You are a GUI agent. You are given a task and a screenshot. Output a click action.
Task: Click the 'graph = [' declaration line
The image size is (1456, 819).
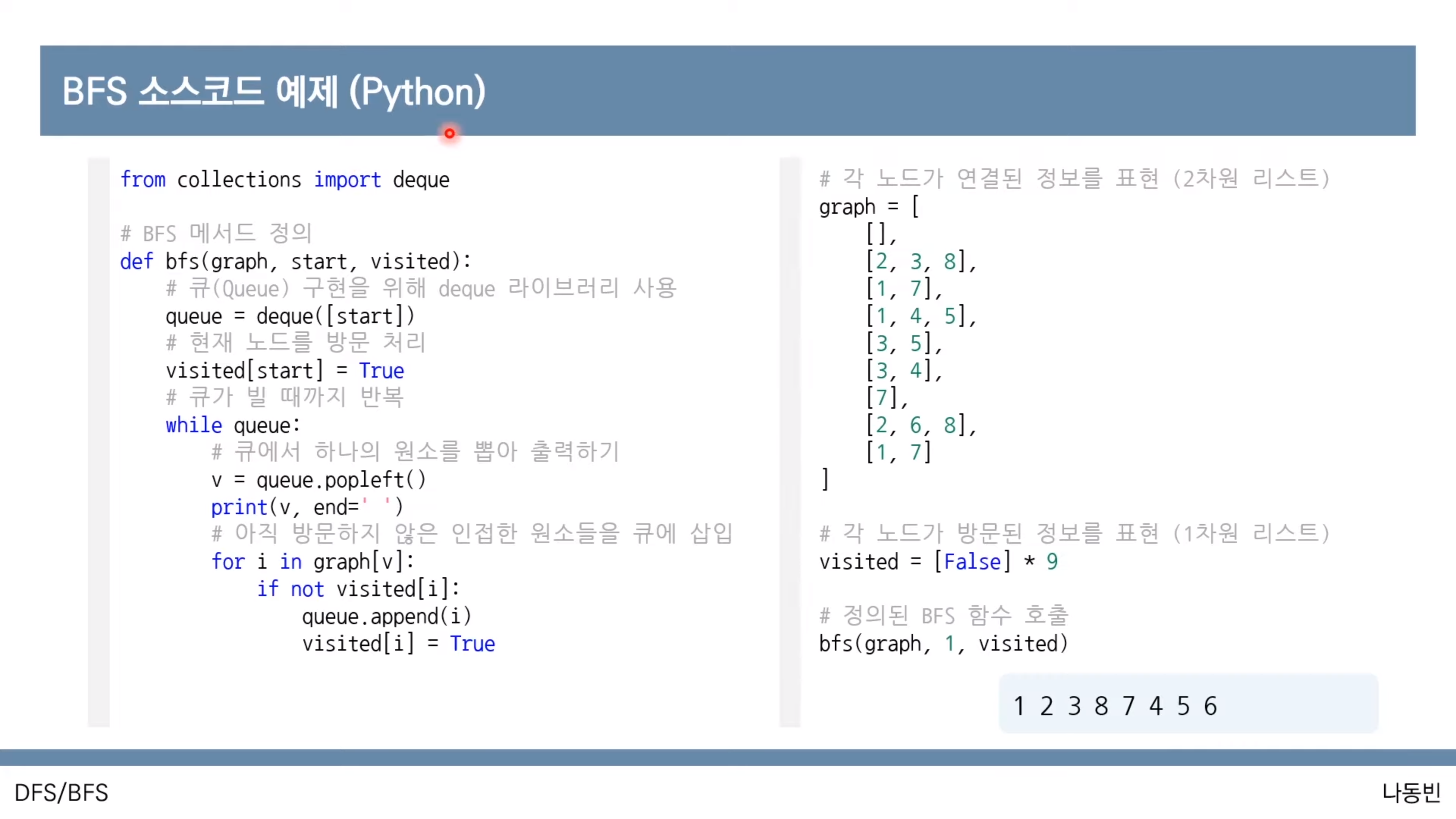pos(868,207)
